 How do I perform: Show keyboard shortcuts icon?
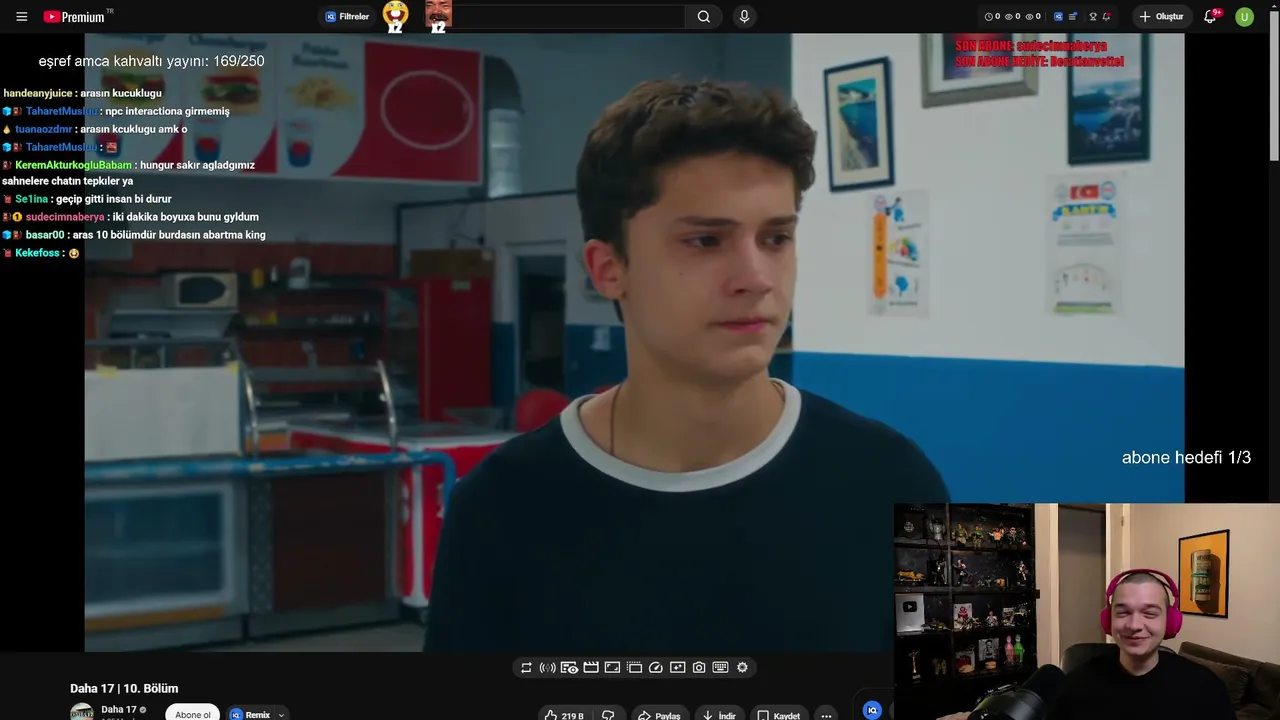click(x=720, y=668)
